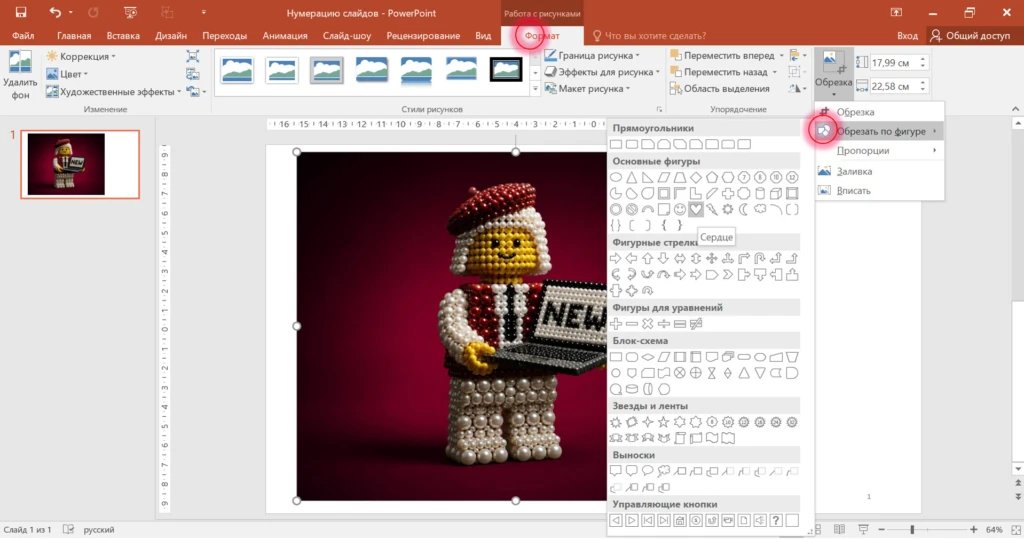The image size is (1024, 539).
Task: Select the Plus equation shape
Action: click(x=616, y=324)
